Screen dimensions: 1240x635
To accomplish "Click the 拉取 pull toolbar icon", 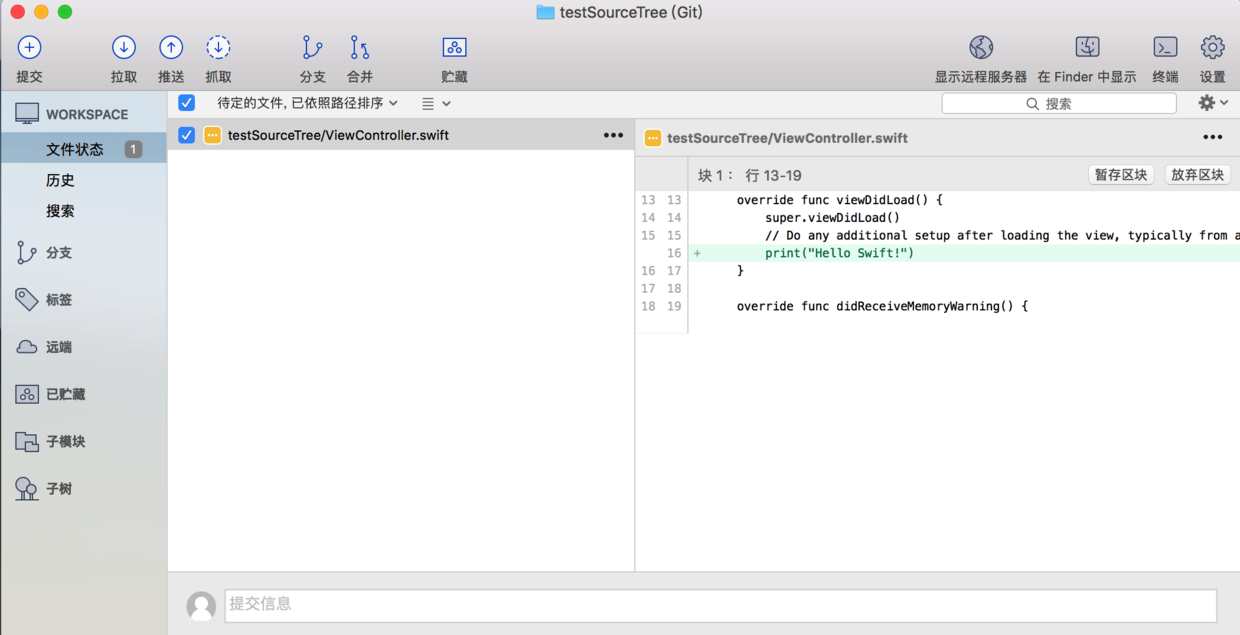I will (124, 47).
